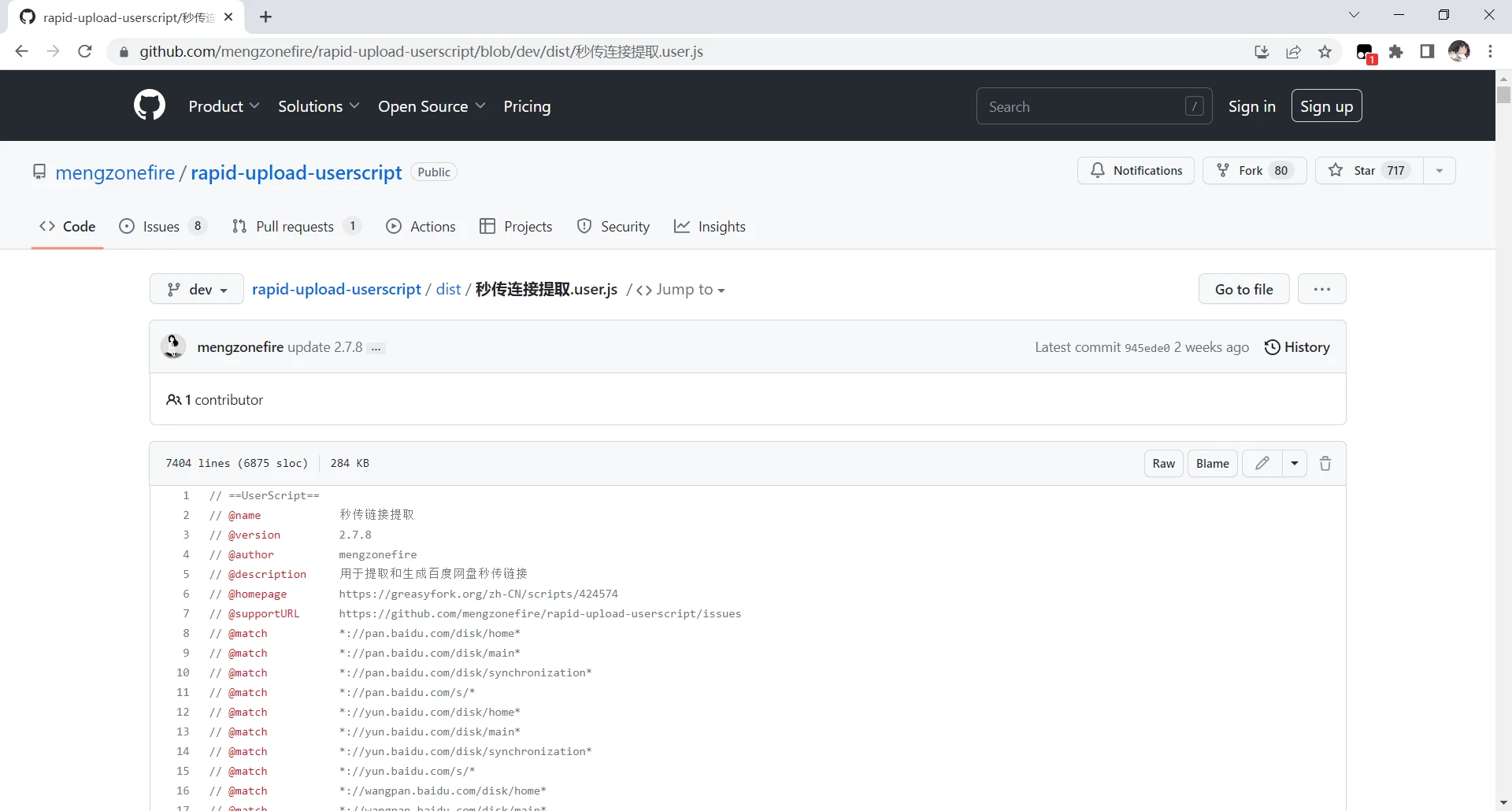Click the extension icon with red badge
The height and width of the screenshot is (811, 1512).
(1366, 53)
